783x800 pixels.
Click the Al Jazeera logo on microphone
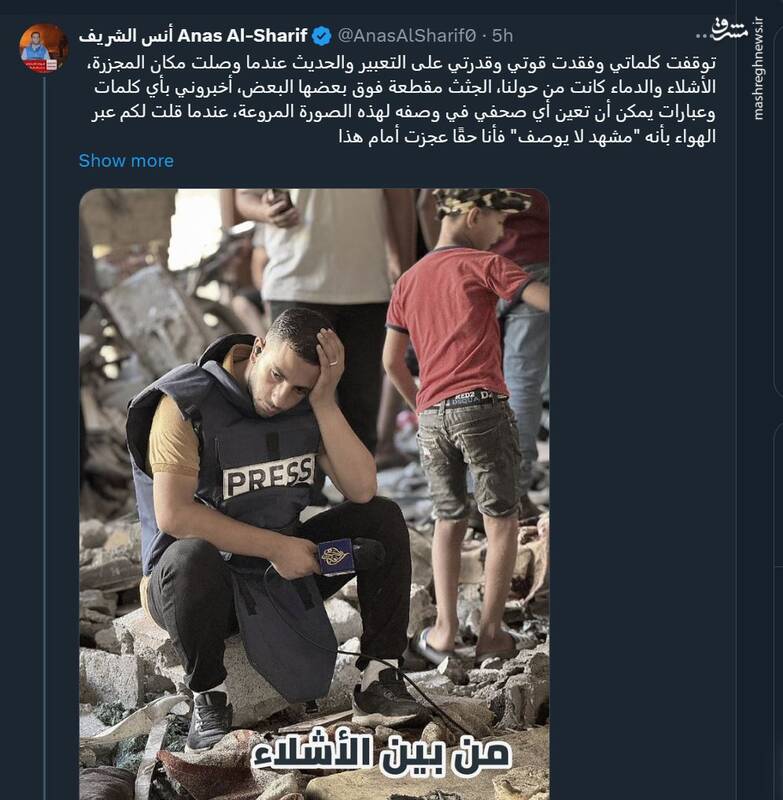(x=336, y=556)
